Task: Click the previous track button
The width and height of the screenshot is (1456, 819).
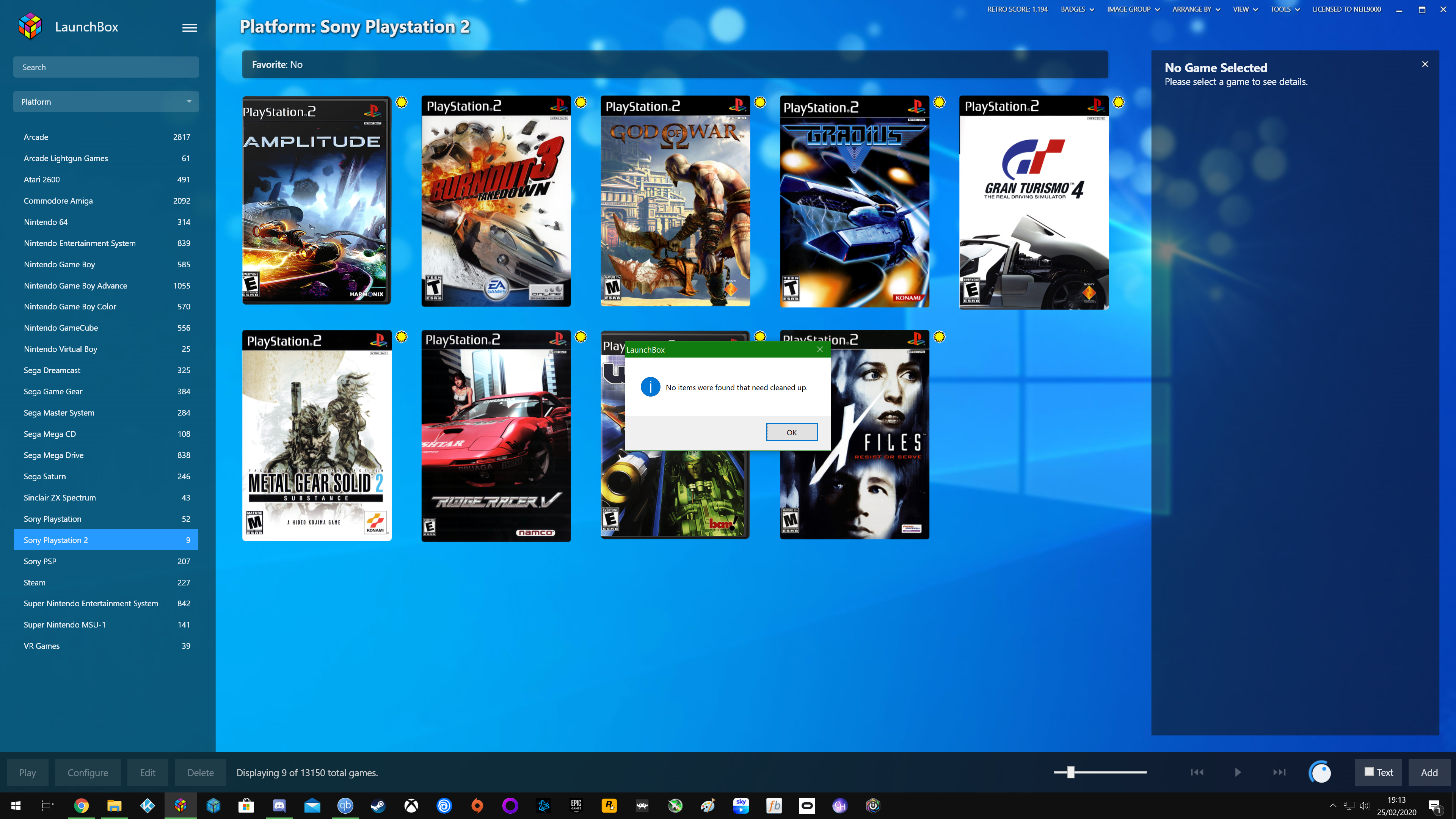Action: (1197, 772)
